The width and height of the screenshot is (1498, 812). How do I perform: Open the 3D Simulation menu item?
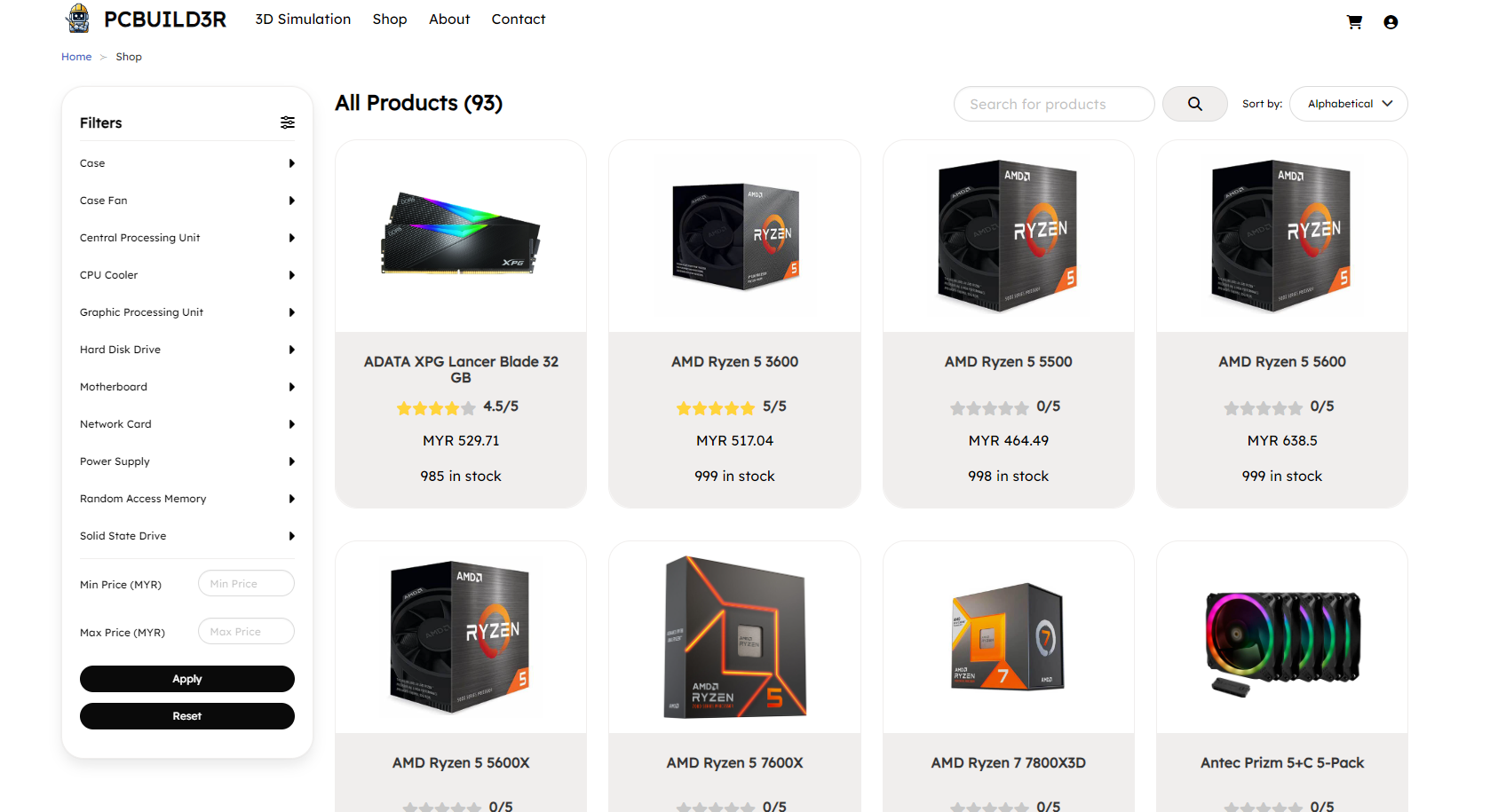click(303, 20)
